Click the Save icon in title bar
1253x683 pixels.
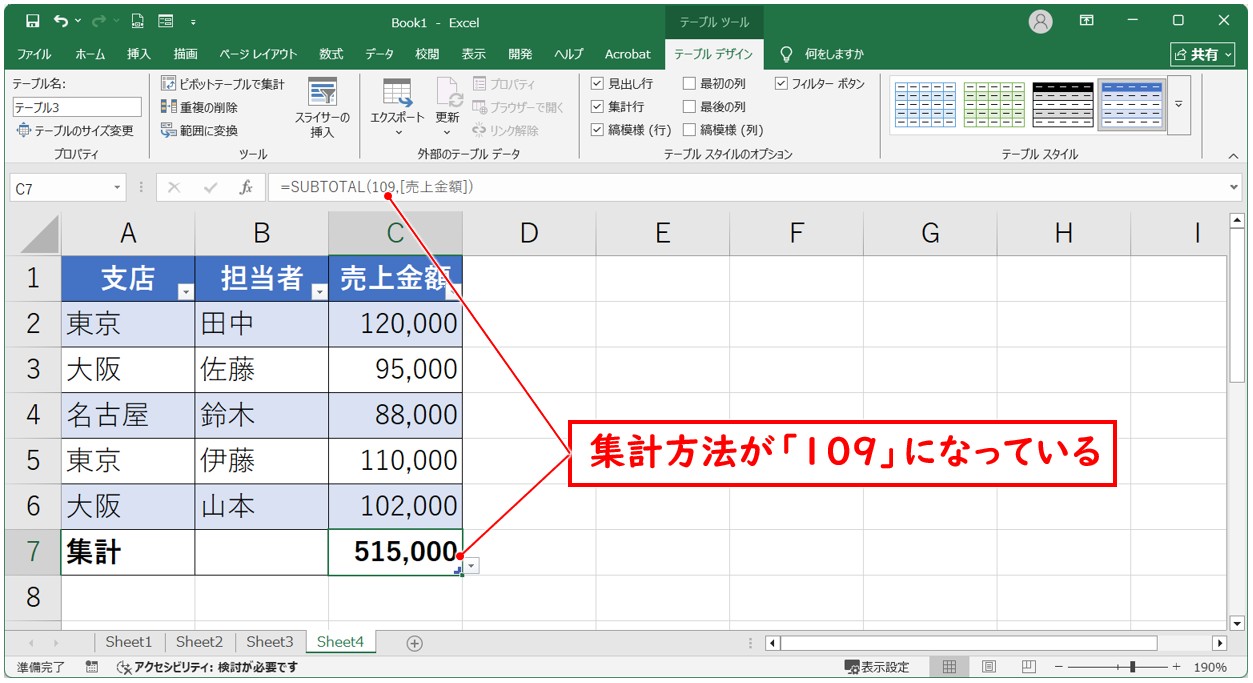pyautogui.click(x=32, y=21)
